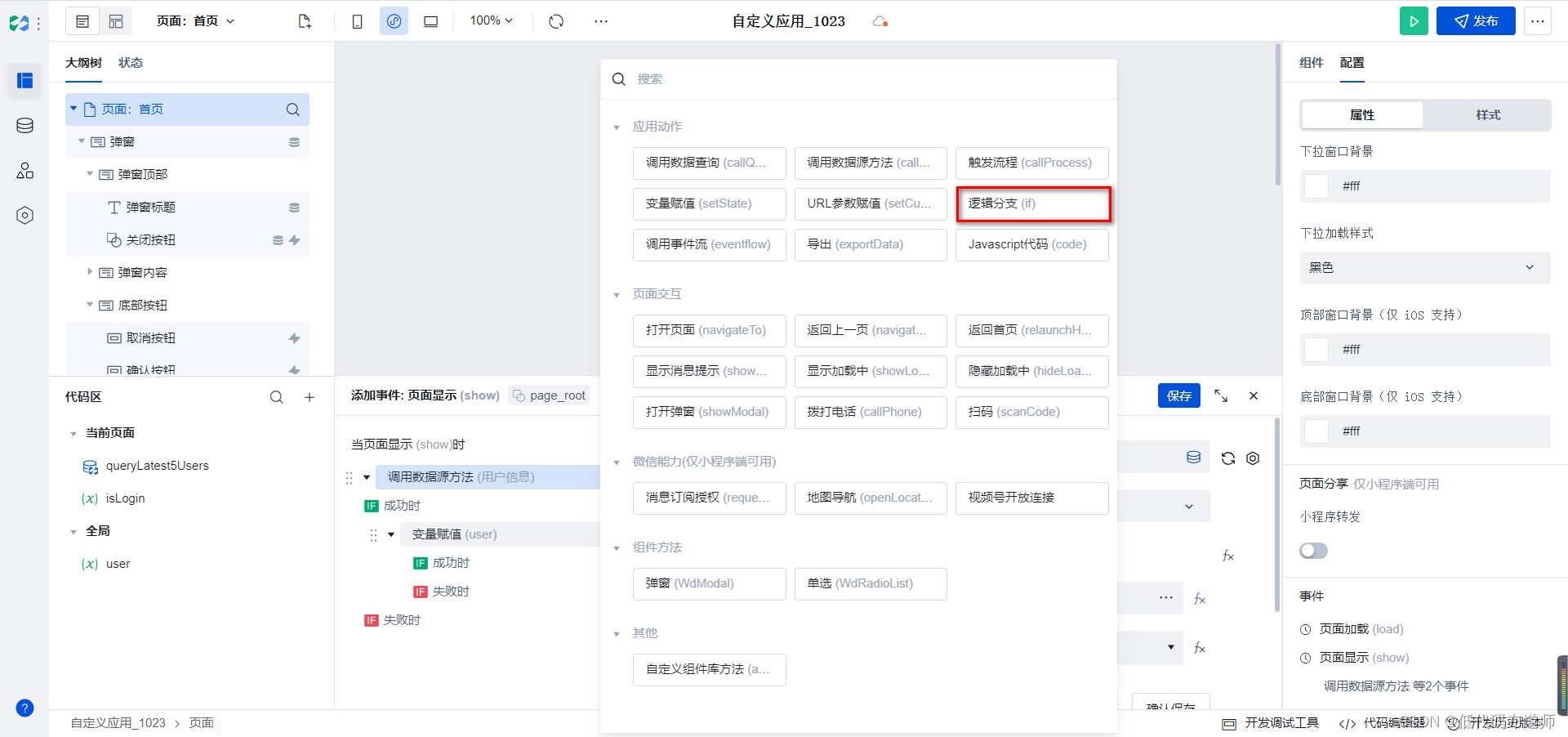The width and height of the screenshot is (1568, 737).
Task: Select the 配置 tab in right panel
Action: [1352, 63]
